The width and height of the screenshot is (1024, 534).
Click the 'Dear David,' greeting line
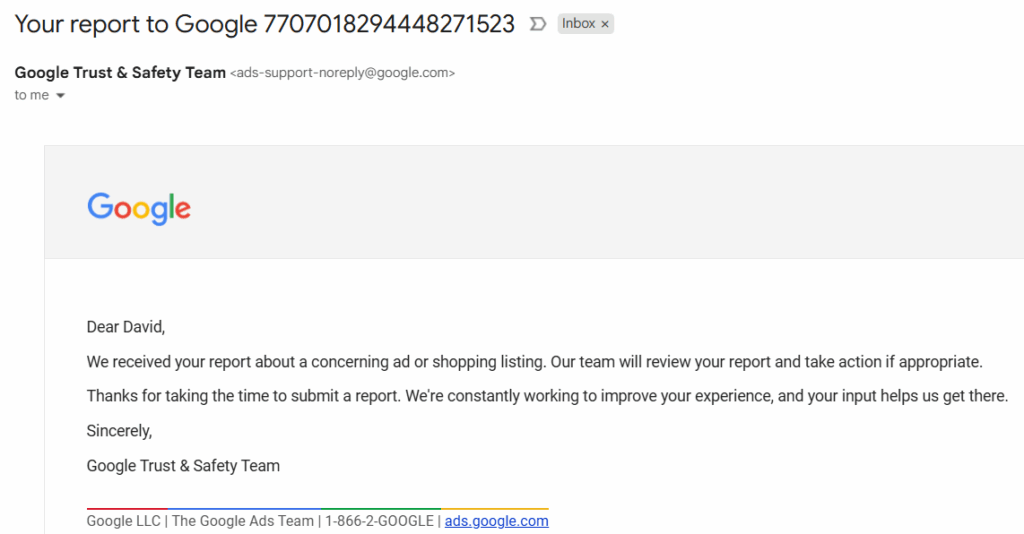[126, 327]
